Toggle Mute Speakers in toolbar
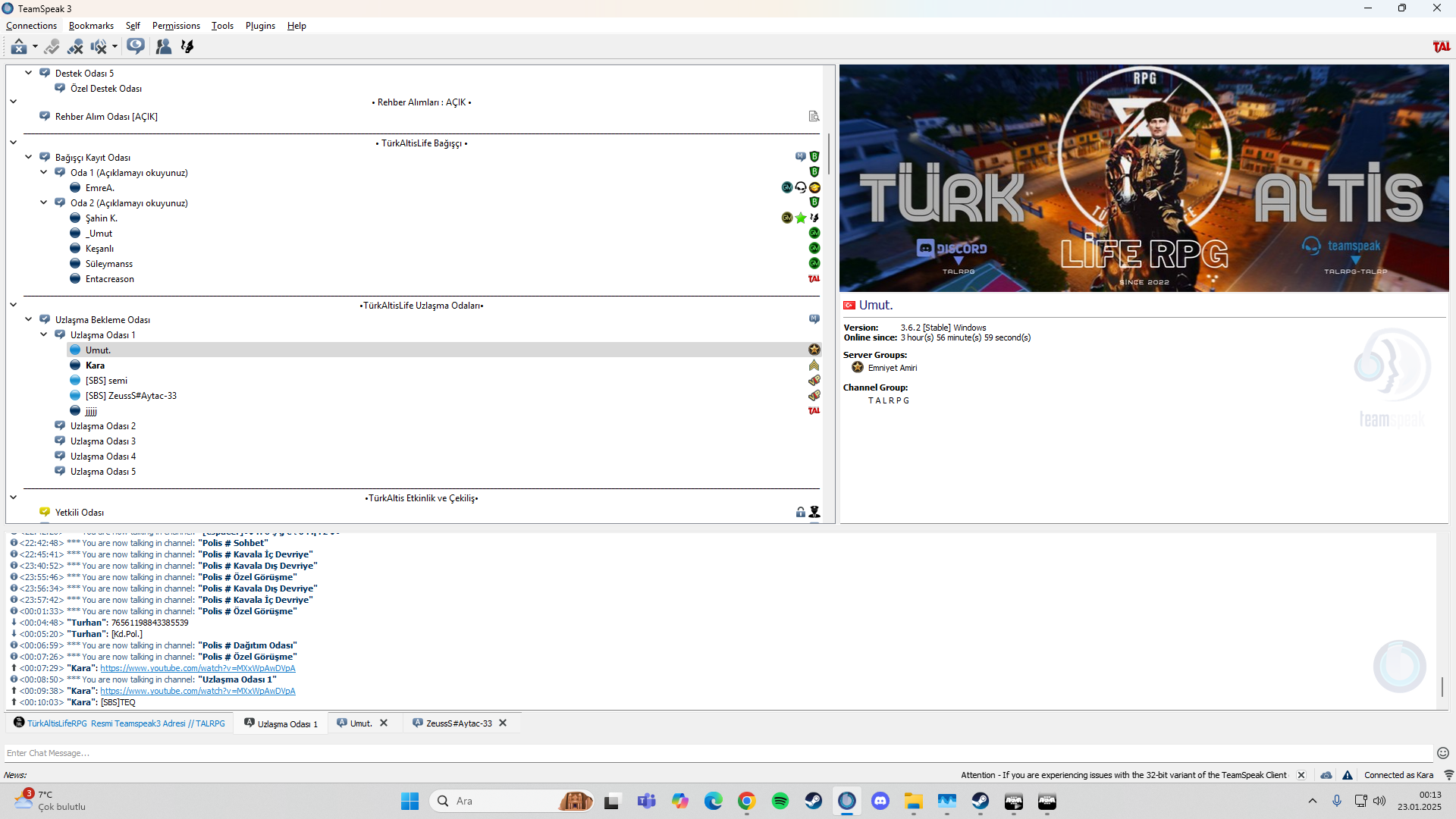Viewport: 1456px width, 819px height. [x=99, y=47]
